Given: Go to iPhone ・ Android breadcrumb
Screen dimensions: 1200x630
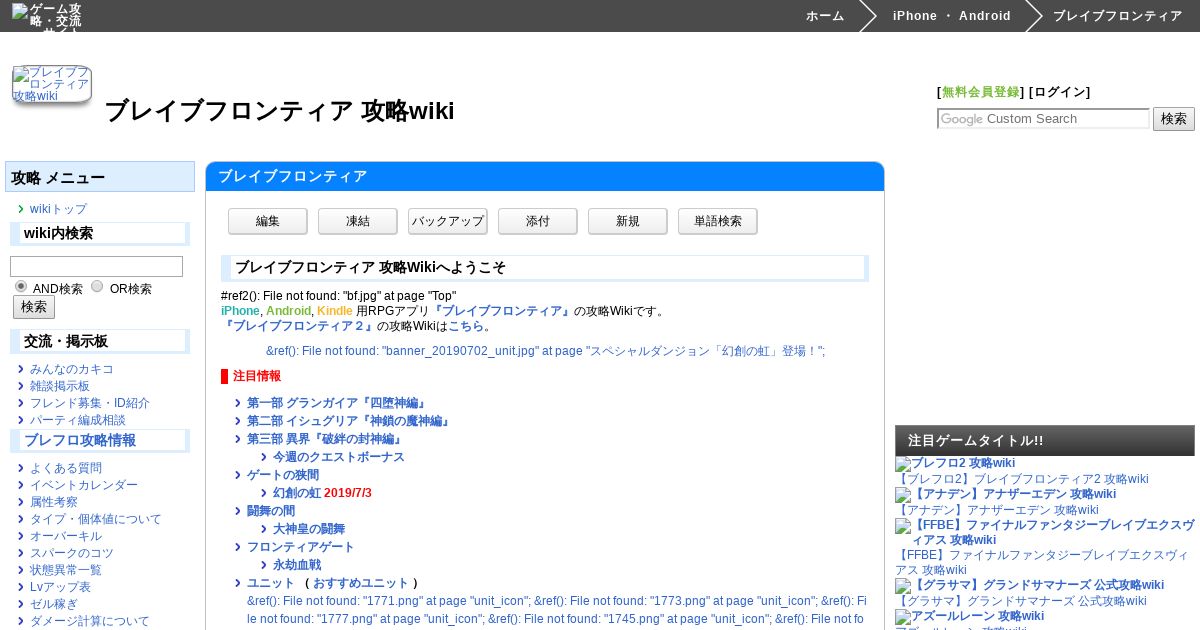Looking at the screenshot, I should [x=951, y=16].
